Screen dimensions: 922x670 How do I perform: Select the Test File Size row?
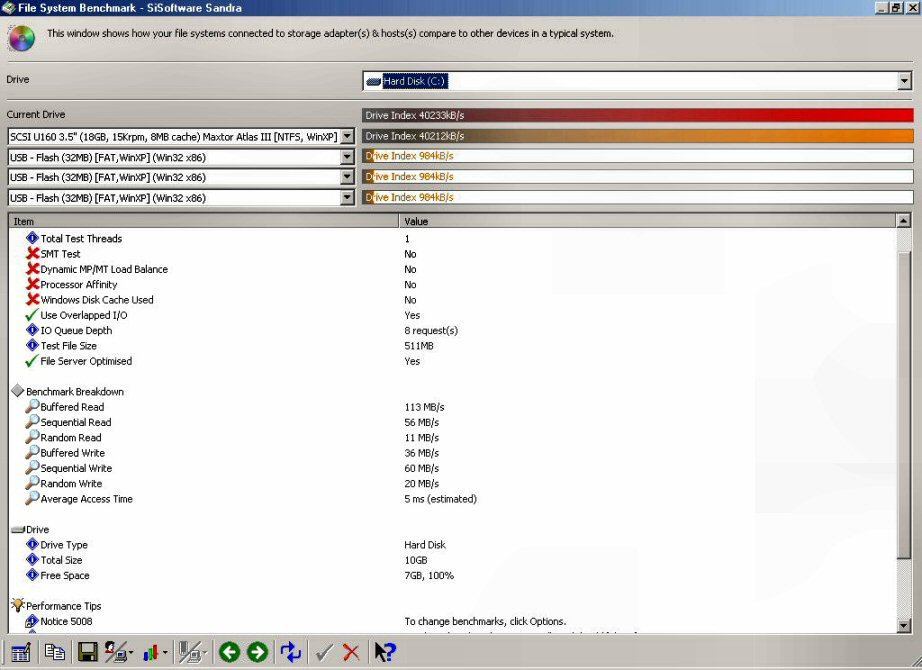452,345
